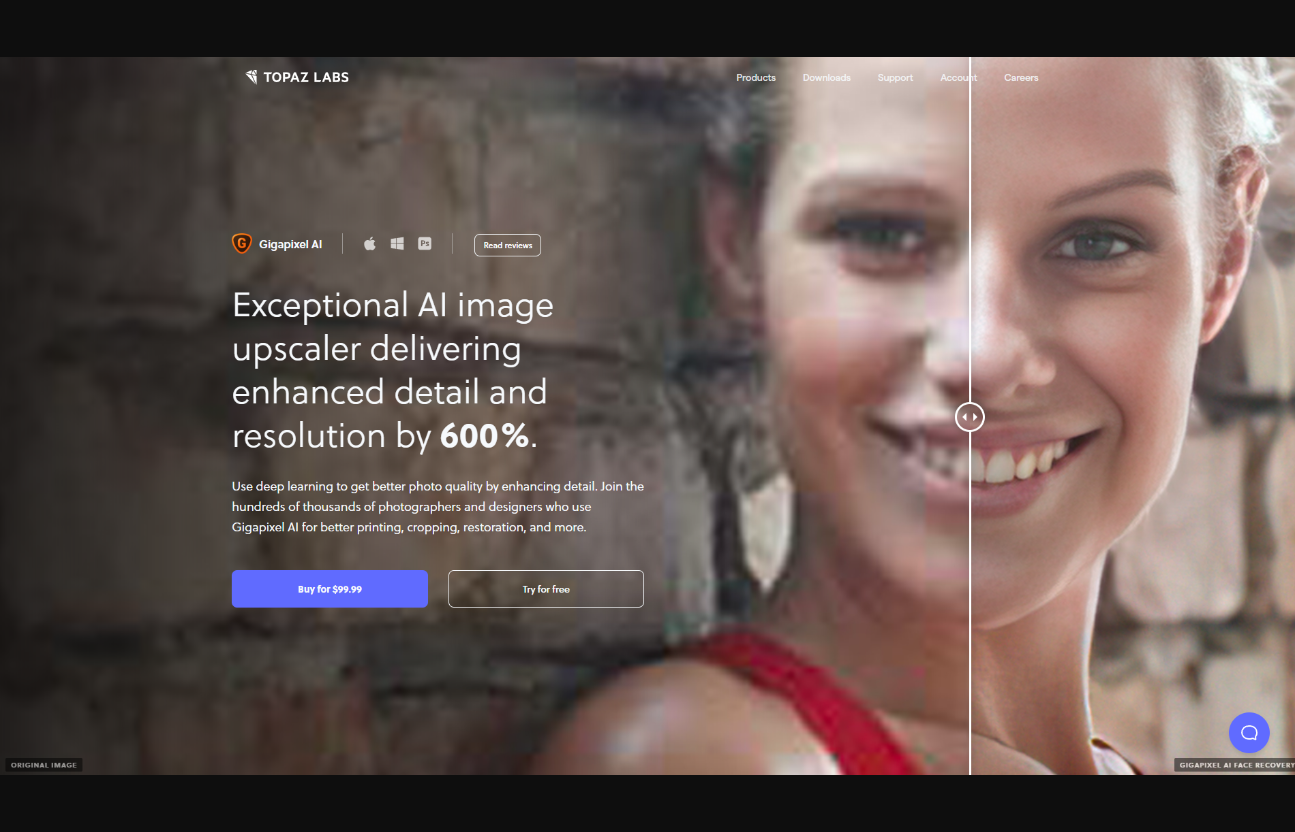Click the before/after comparison slider handle
The image size is (1295, 832).
(x=969, y=417)
